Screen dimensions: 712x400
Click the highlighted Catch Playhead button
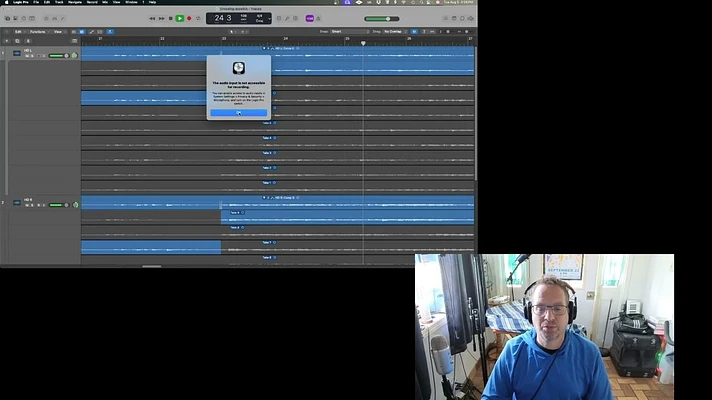[x=110, y=32]
